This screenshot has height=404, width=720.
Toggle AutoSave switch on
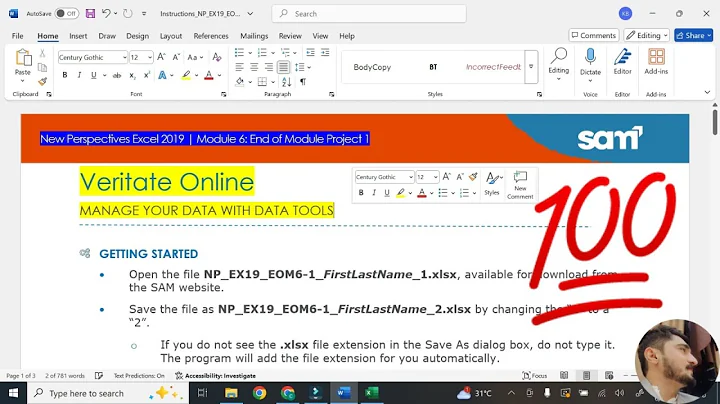click(x=66, y=14)
